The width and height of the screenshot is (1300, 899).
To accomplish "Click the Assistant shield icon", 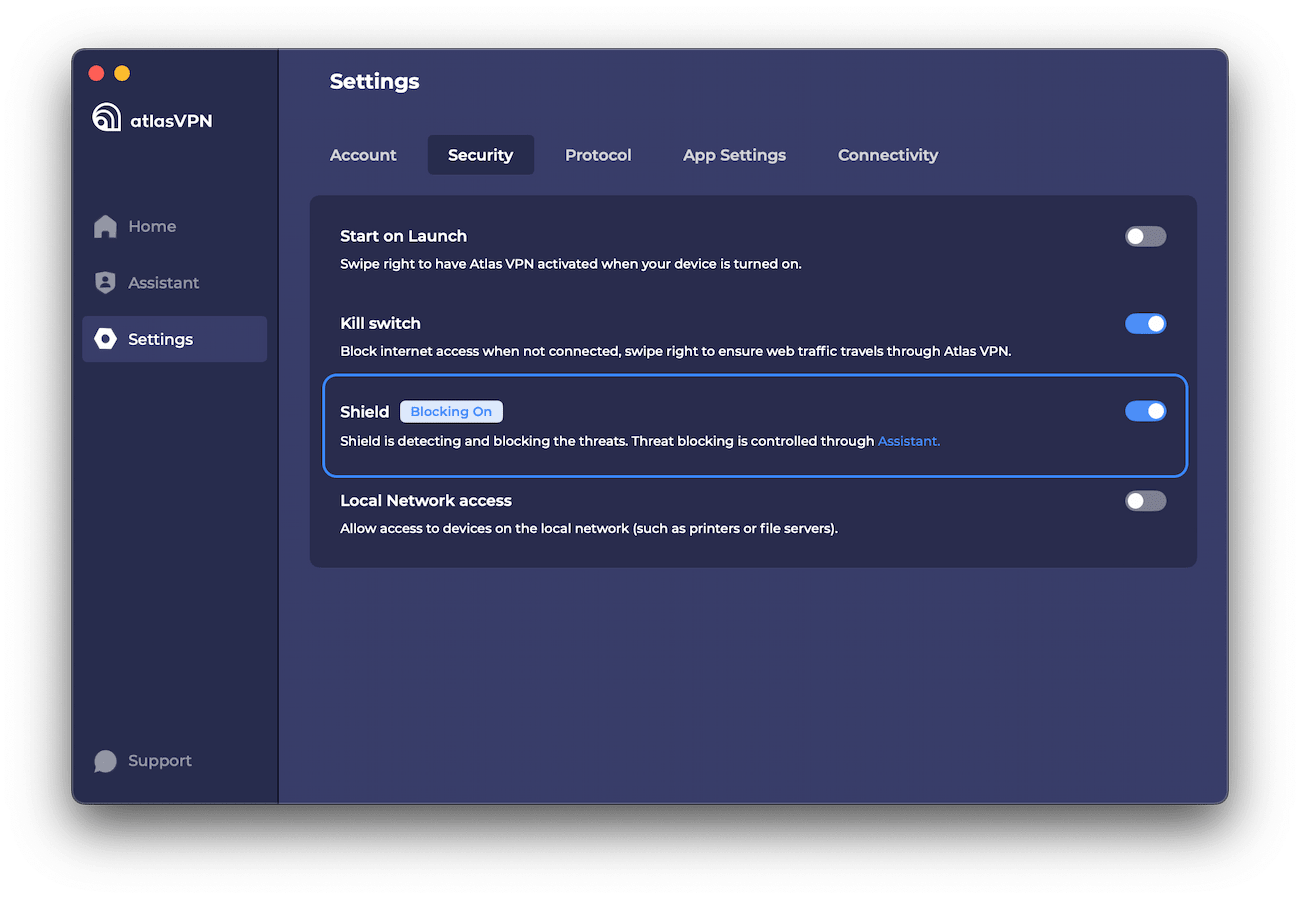I will [x=105, y=283].
